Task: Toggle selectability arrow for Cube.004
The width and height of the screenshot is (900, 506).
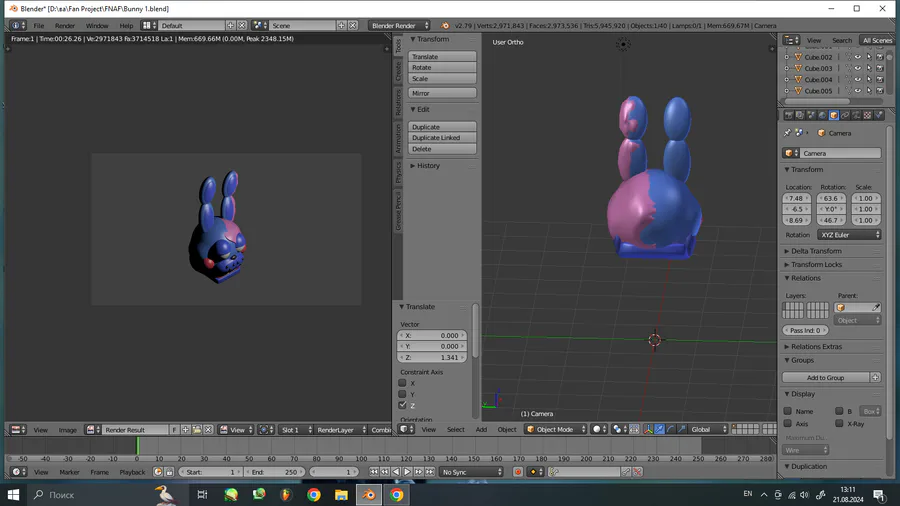Action: tap(868, 79)
